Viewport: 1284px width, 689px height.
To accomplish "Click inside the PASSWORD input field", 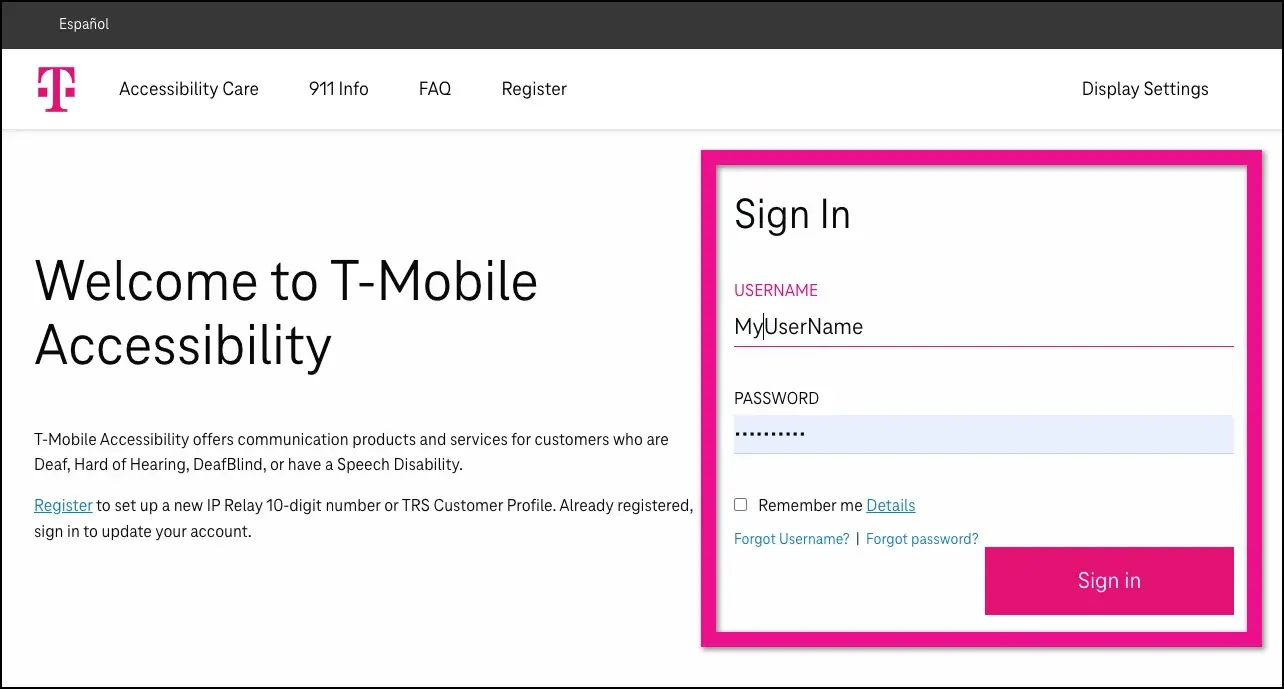I will [x=983, y=433].
